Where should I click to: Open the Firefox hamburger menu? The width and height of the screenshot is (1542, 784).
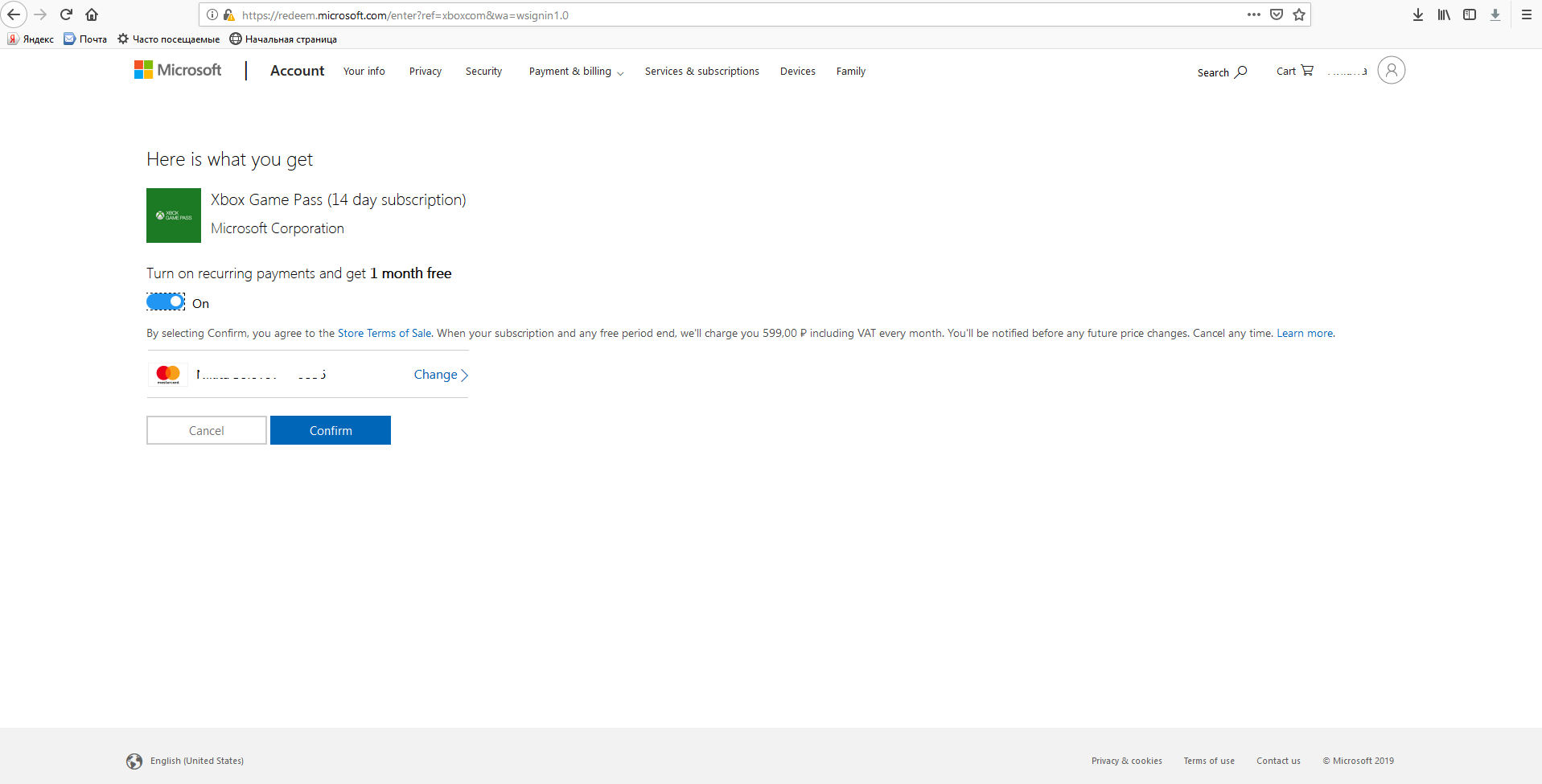click(x=1526, y=14)
